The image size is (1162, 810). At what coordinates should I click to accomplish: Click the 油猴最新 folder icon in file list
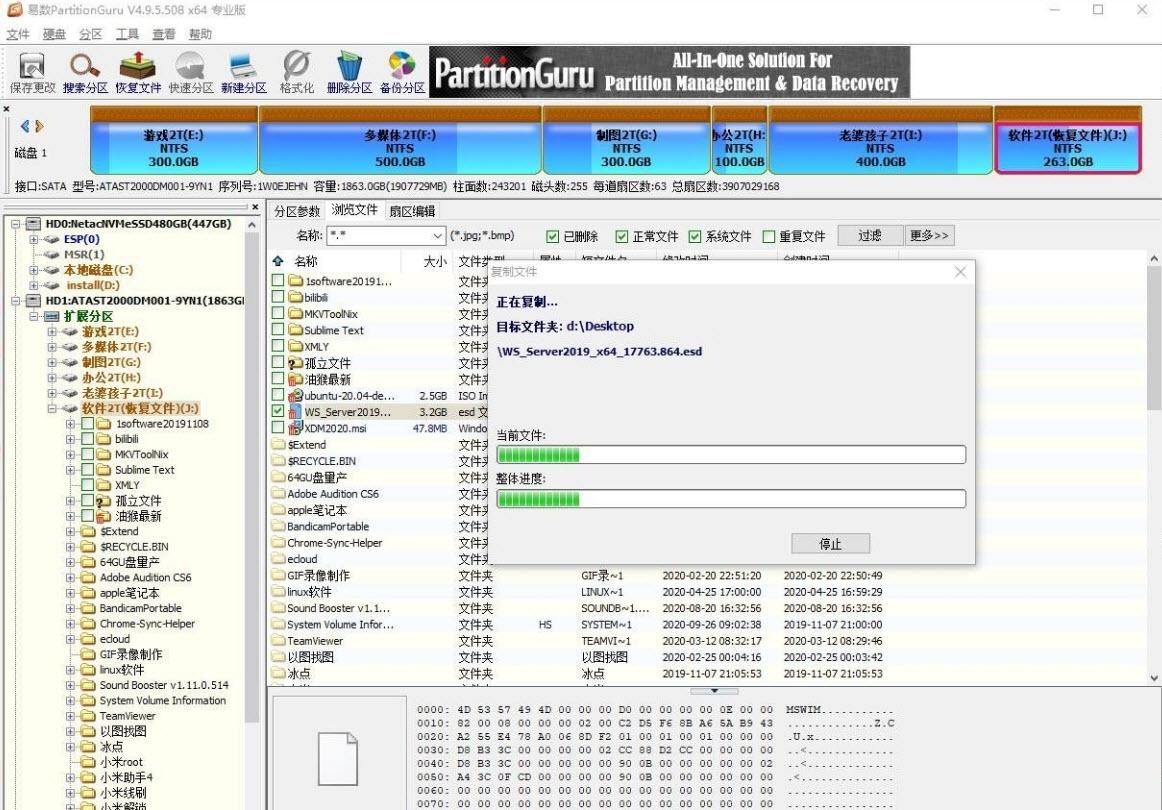point(296,379)
